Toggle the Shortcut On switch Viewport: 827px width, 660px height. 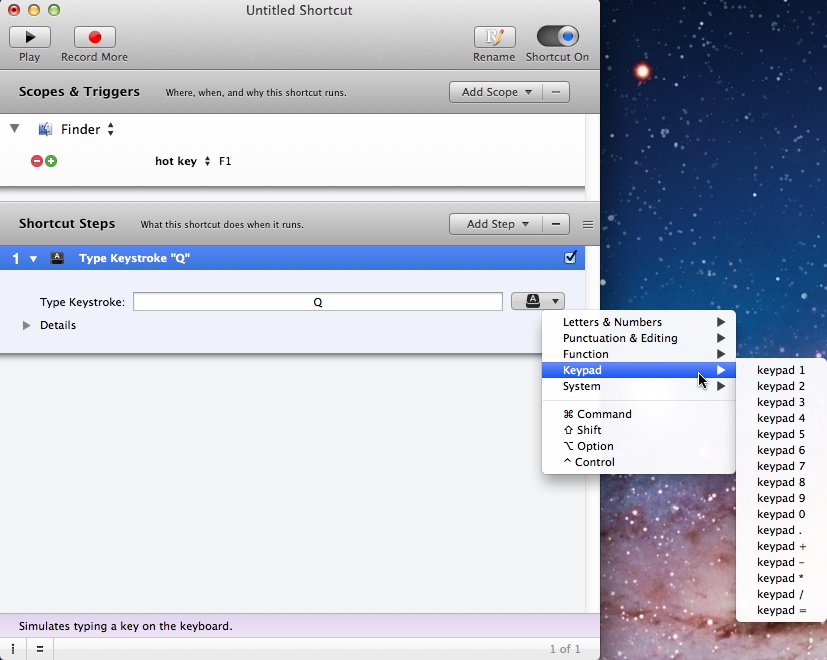tap(558, 37)
